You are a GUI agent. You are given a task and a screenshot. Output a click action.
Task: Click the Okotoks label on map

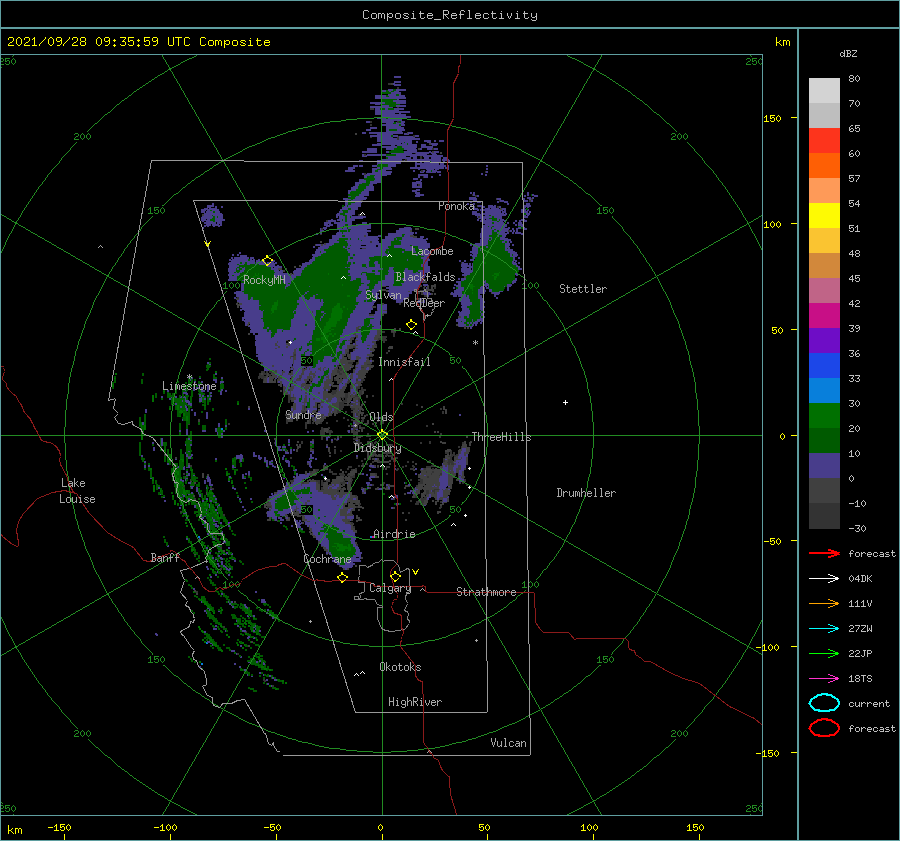click(400, 667)
